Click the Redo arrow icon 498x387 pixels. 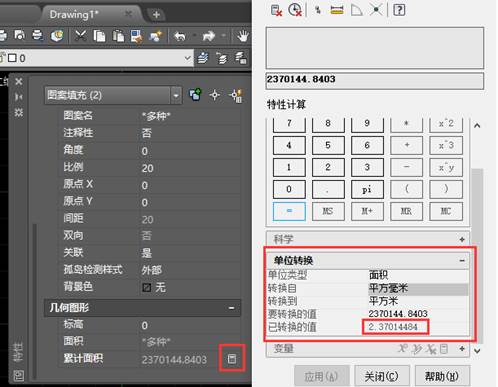pos(209,36)
